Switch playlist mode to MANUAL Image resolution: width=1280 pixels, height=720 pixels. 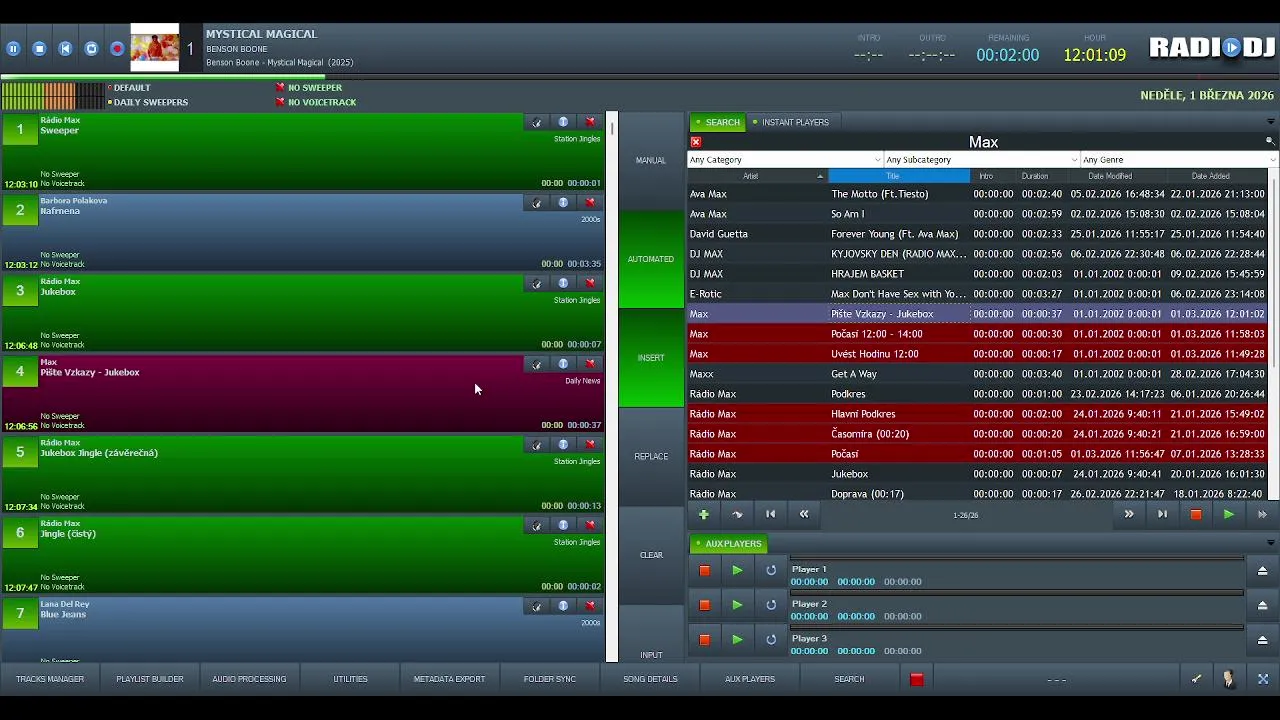pyautogui.click(x=651, y=160)
